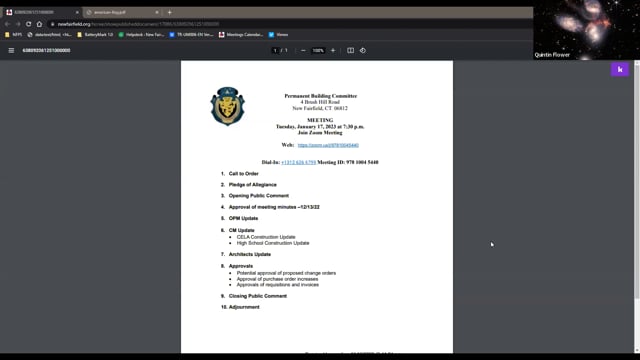
Task: Click the 'OPM Update' agenda item
Action: coord(243,218)
